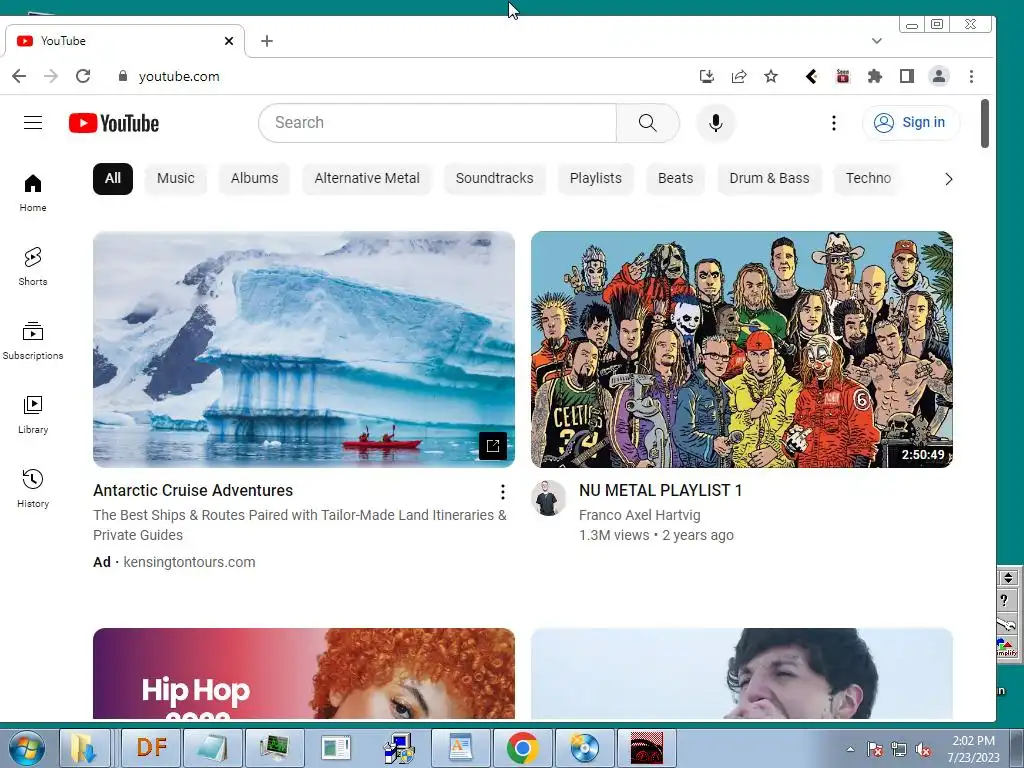
Task: Click the YouTube logo
Action: click(x=114, y=123)
